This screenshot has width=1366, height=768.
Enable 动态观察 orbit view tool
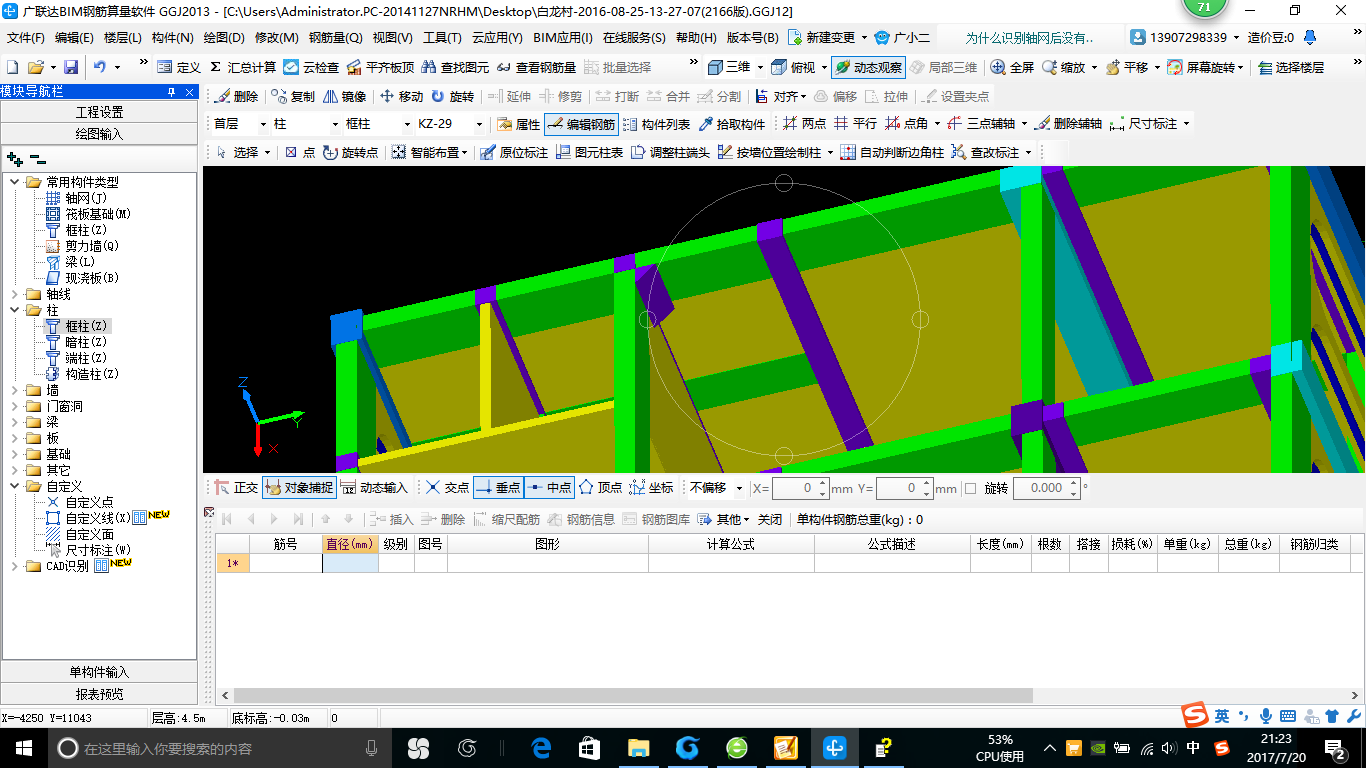[868, 67]
